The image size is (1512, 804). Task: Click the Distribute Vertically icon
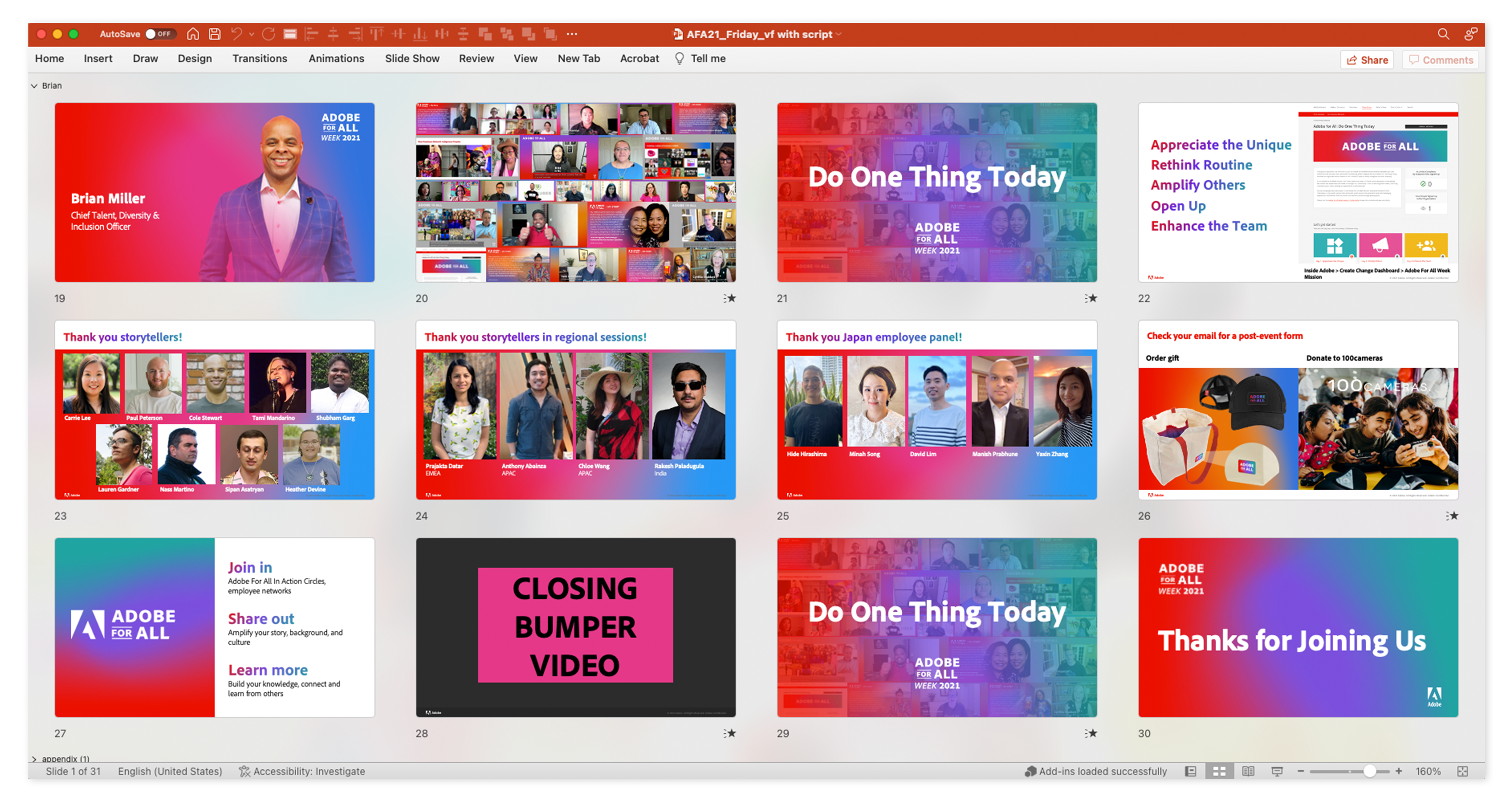click(463, 34)
